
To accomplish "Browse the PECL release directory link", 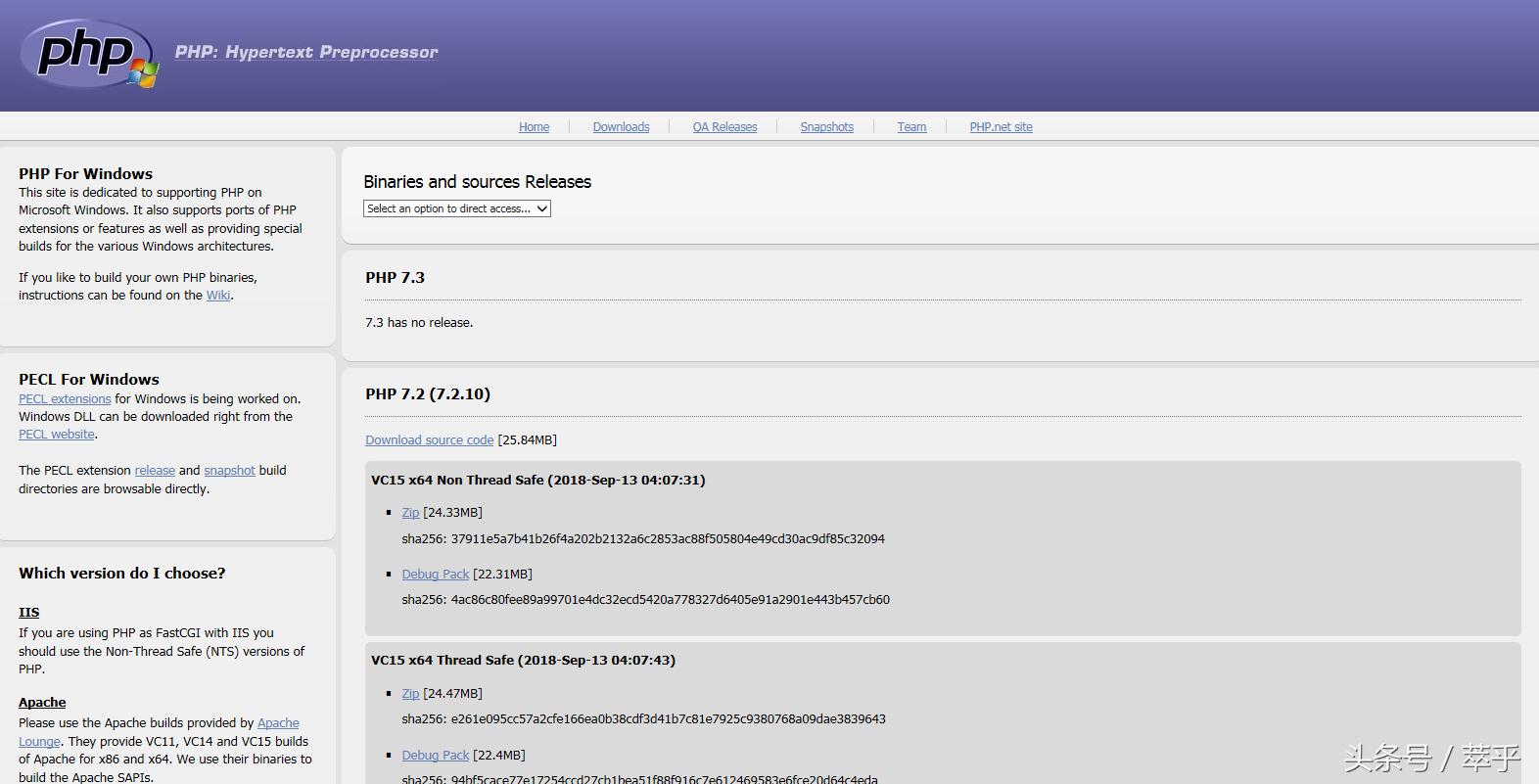I will pyautogui.click(x=155, y=471).
